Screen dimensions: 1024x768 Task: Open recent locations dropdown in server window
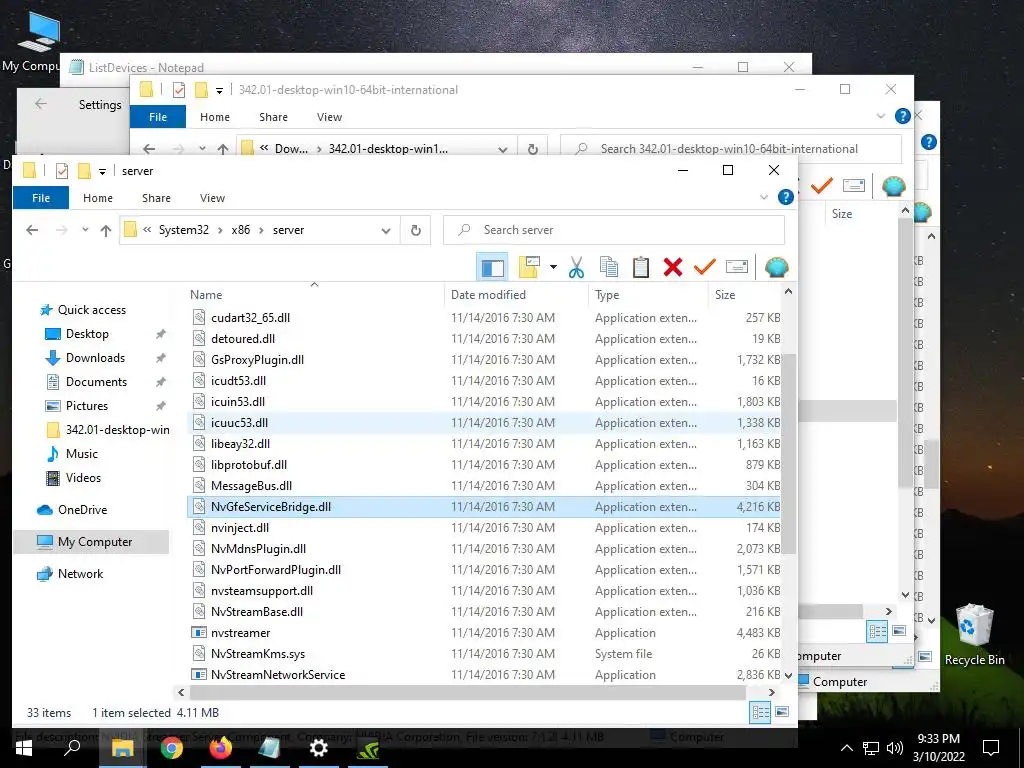(x=85, y=230)
